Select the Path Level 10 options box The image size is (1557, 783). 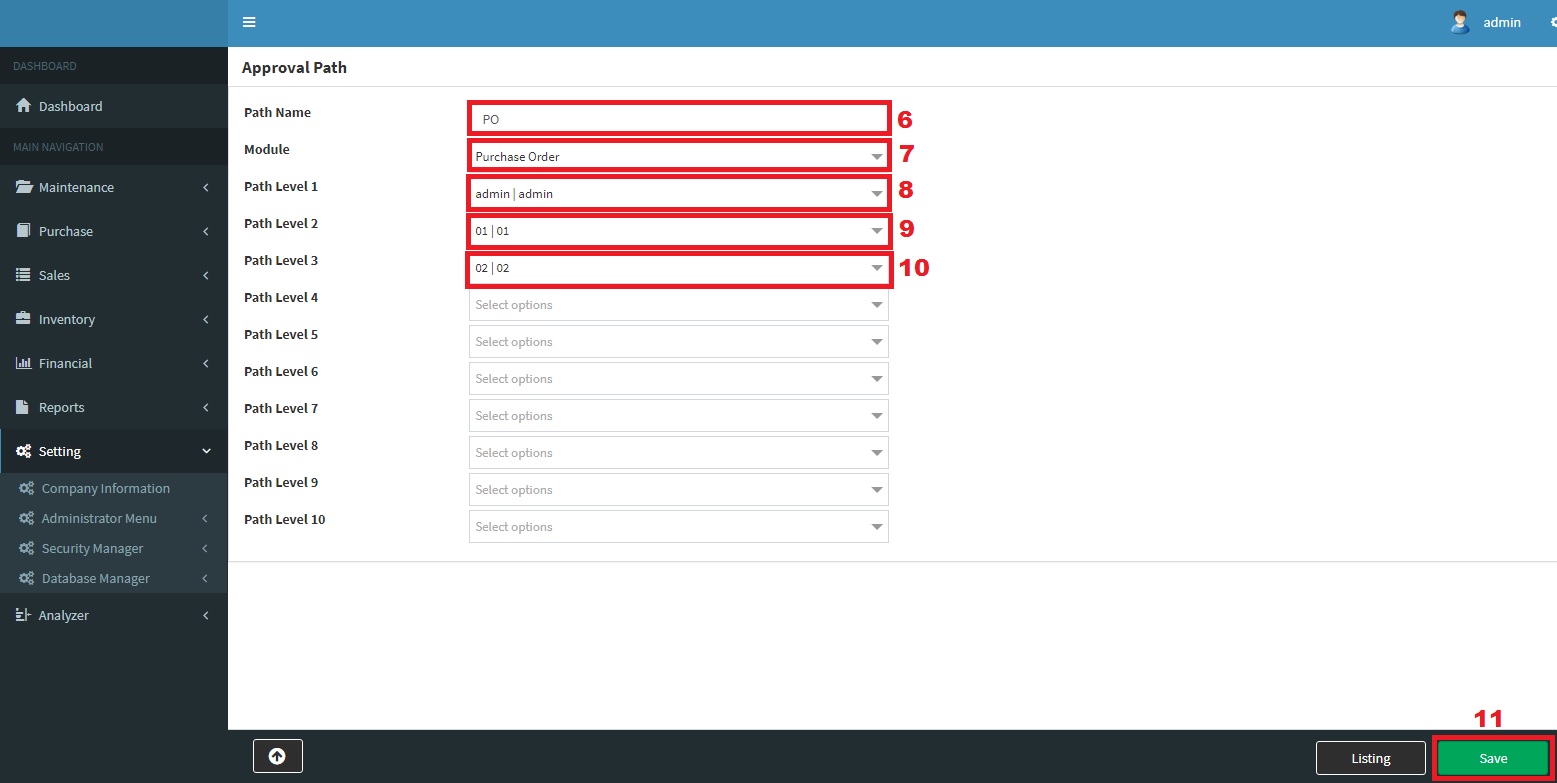pyautogui.click(x=678, y=527)
